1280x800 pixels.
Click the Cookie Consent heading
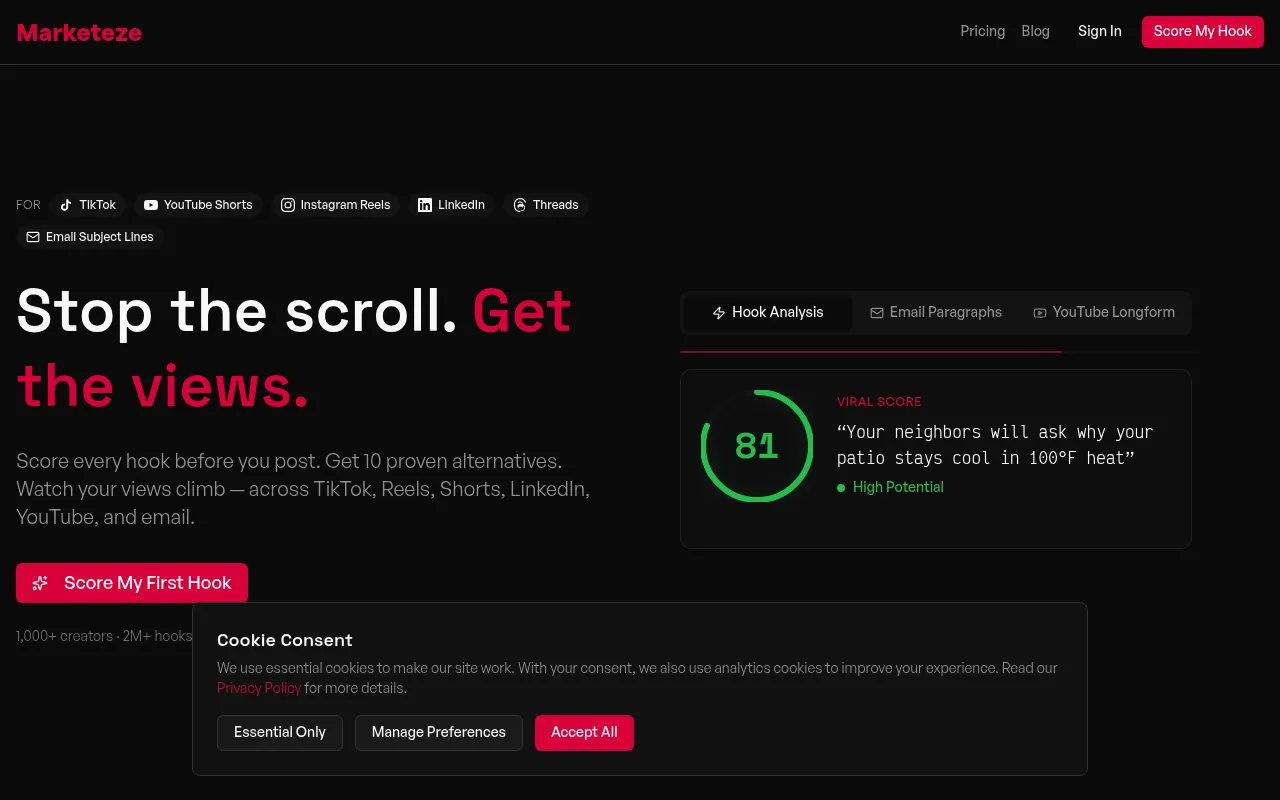[285, 640]
